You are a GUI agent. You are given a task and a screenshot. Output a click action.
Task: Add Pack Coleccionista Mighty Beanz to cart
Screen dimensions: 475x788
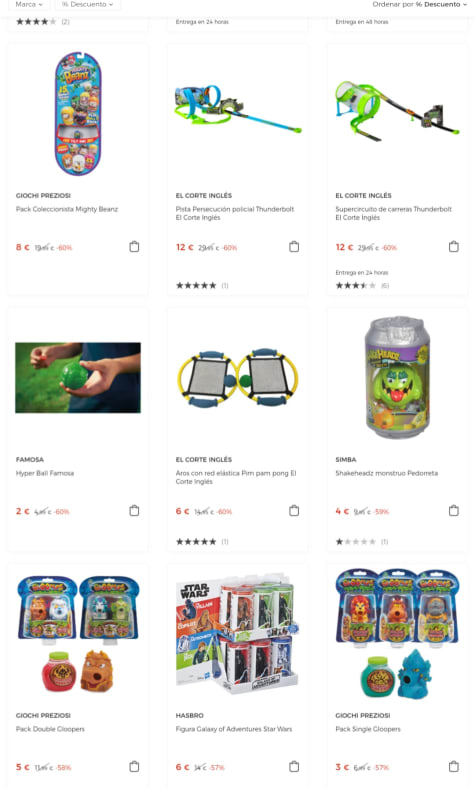[134, 247]
